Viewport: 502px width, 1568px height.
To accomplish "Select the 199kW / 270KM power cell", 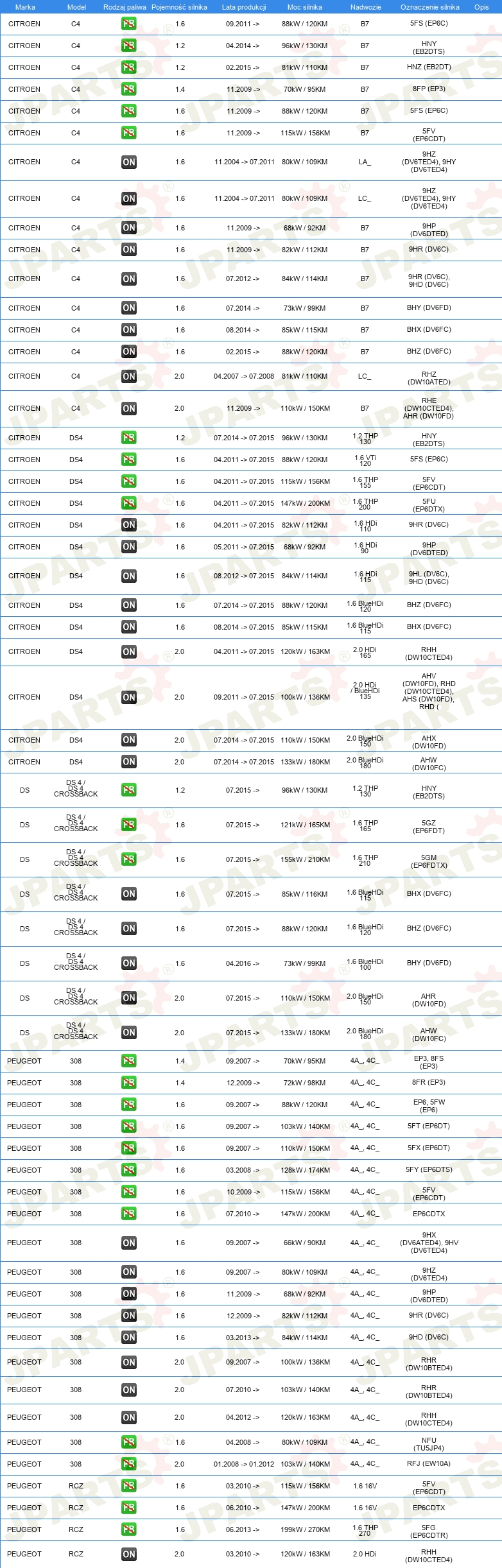I will tap(305, 1529).
